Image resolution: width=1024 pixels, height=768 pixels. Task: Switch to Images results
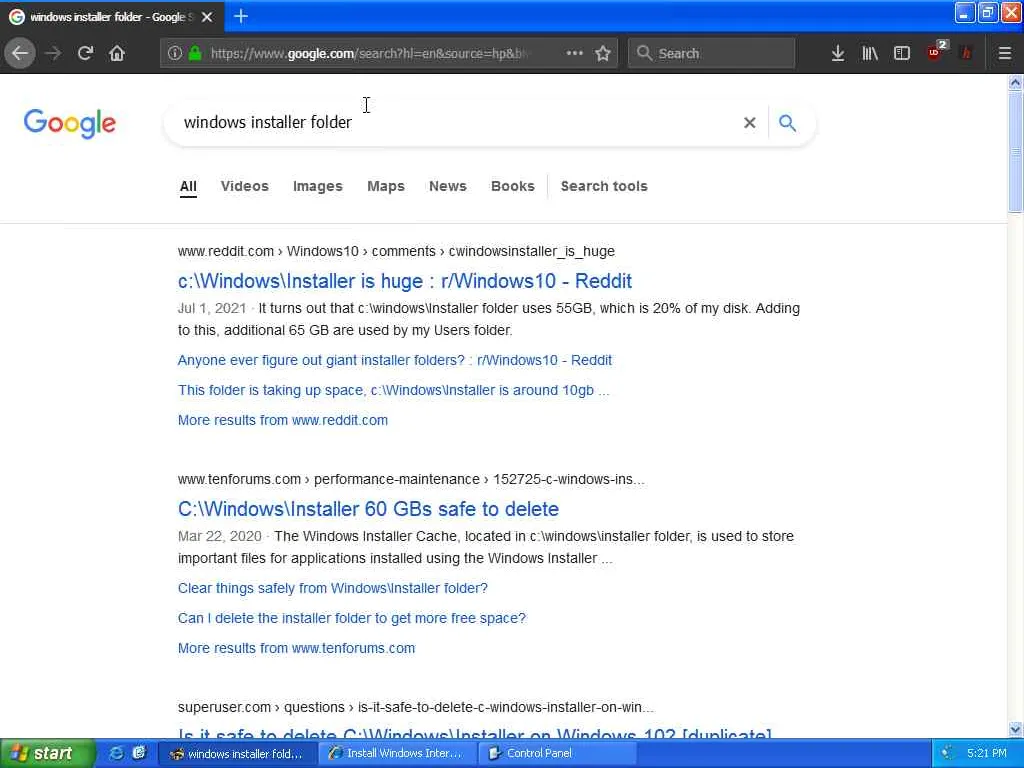point(317,186)
